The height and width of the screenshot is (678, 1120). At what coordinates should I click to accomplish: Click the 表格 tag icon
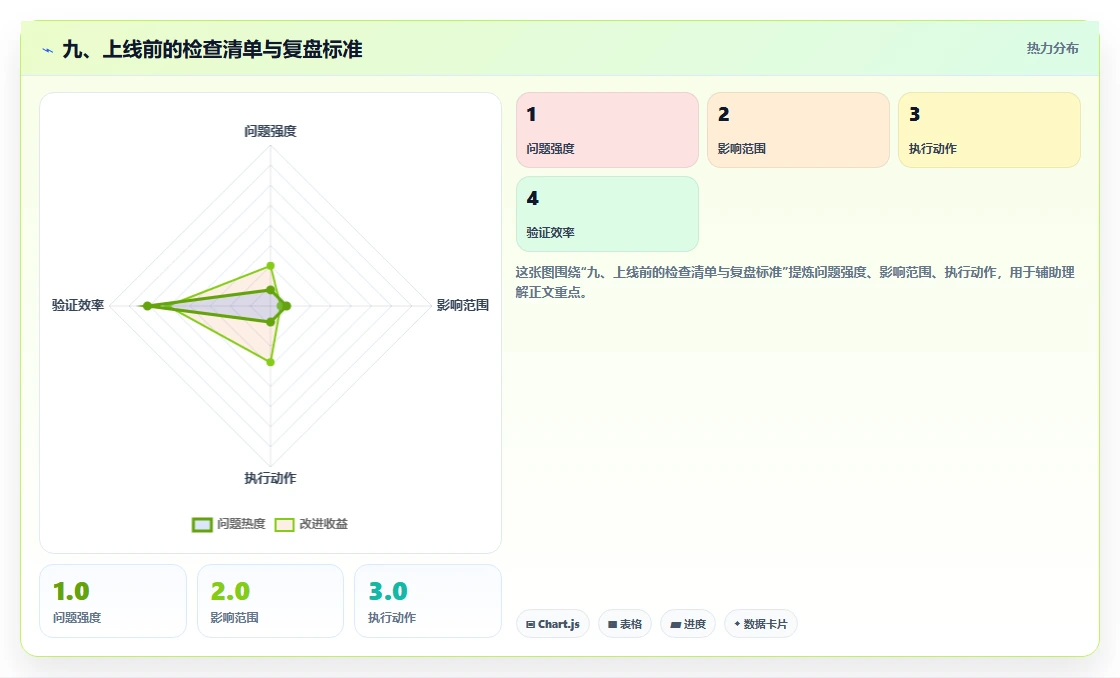tap(612, 624)
